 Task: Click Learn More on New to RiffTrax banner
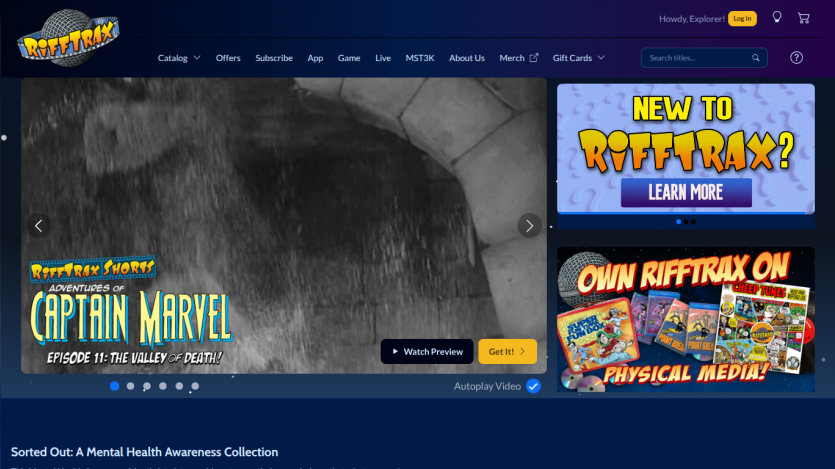click(x=686, y=192)
